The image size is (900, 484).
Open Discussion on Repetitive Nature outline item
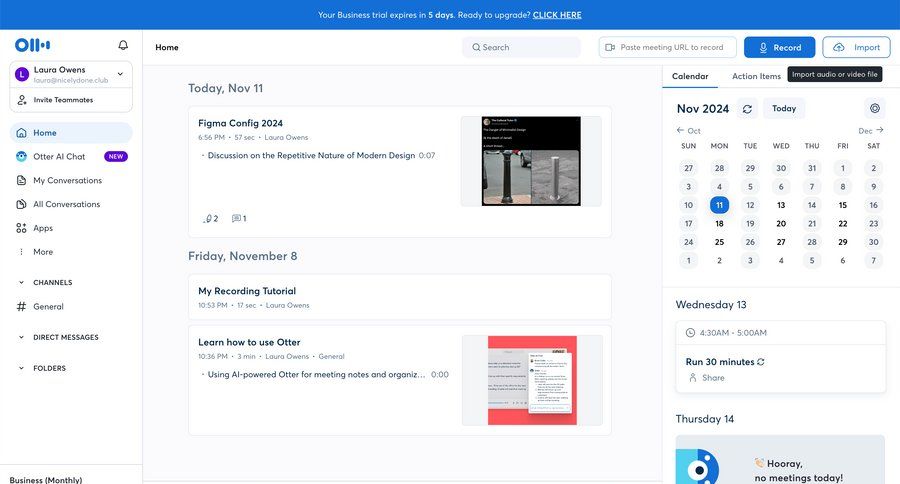311,155
